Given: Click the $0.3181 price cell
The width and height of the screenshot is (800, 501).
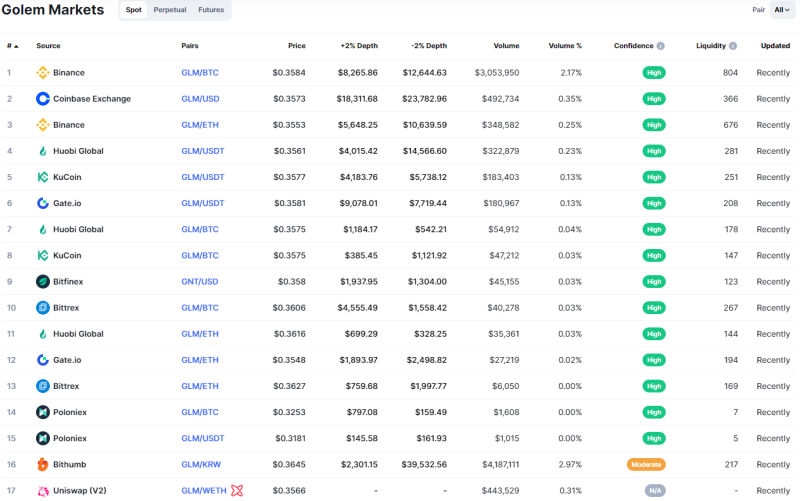Looking at the screenshot, I should point(290,438).
